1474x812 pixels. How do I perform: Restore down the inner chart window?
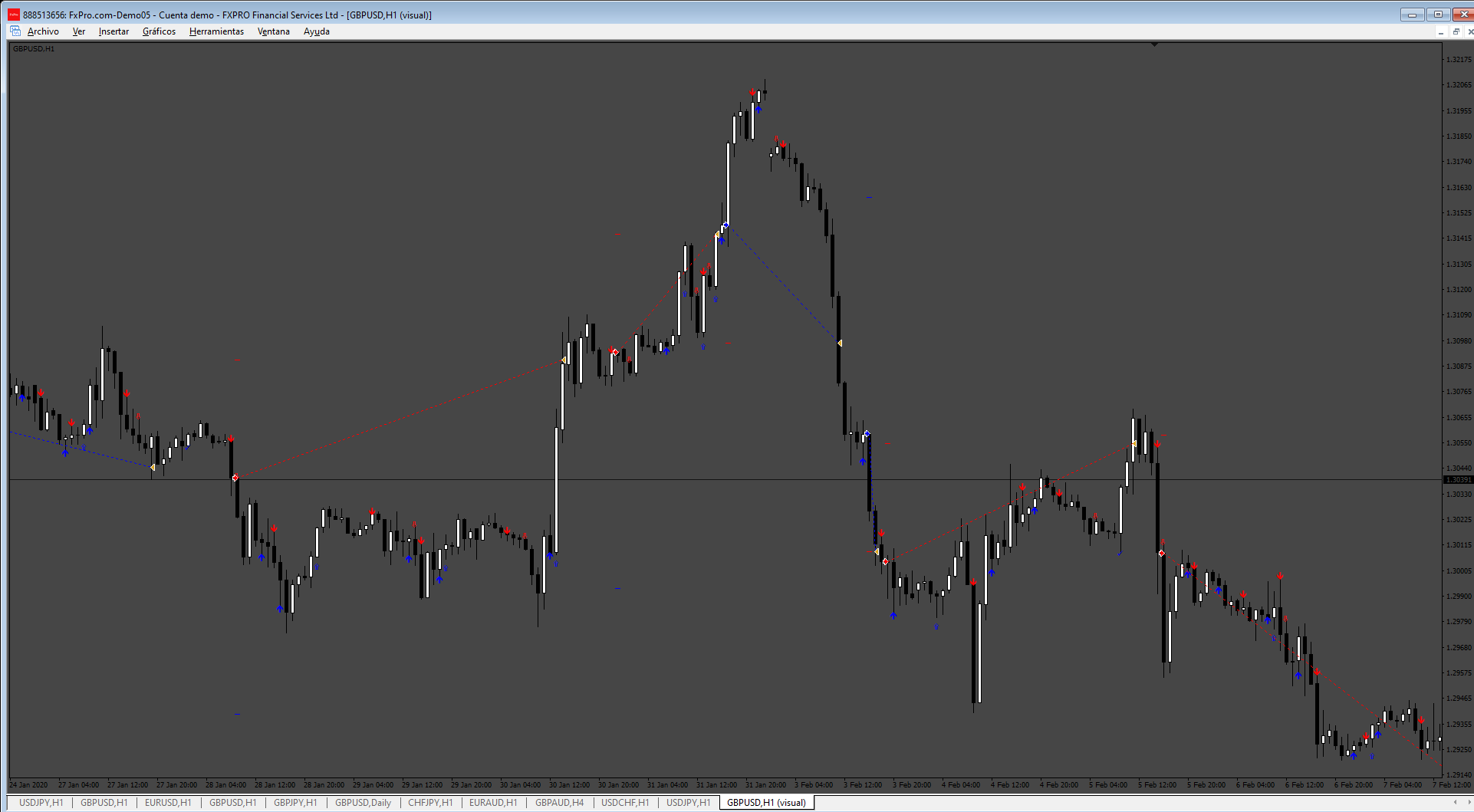tap(1456, 31)
